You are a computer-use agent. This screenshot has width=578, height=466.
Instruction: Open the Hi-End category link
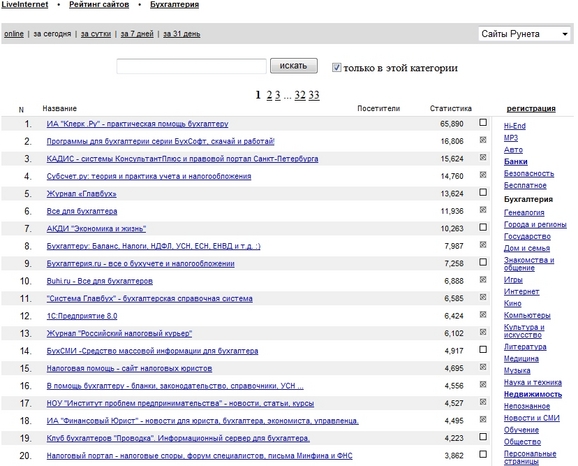click(x=515, y=126)
